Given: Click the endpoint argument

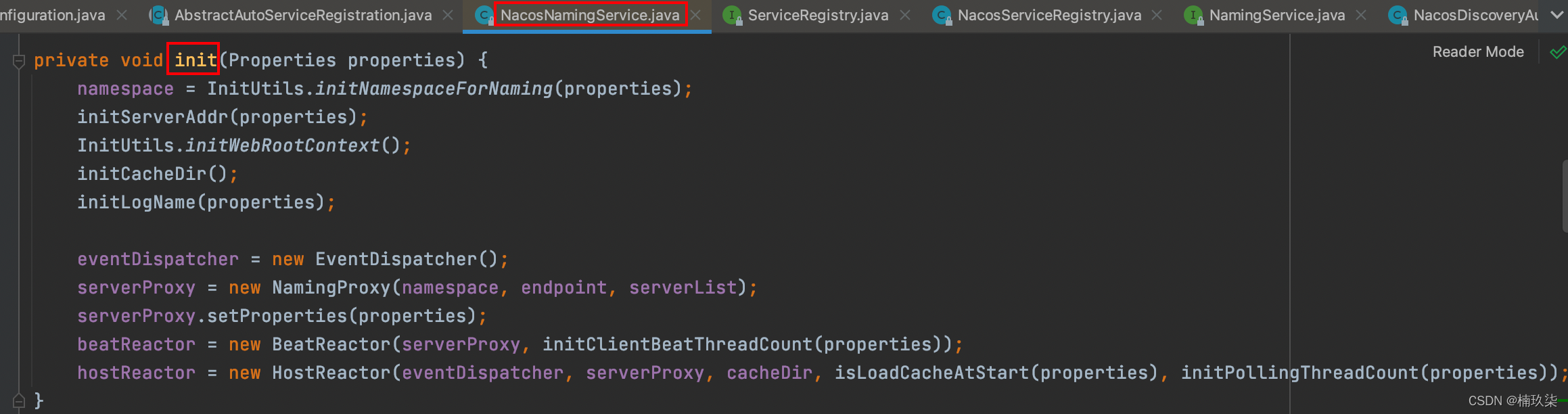Looking at the screenshot, I should pyautogui.click(x=563, y=287).
